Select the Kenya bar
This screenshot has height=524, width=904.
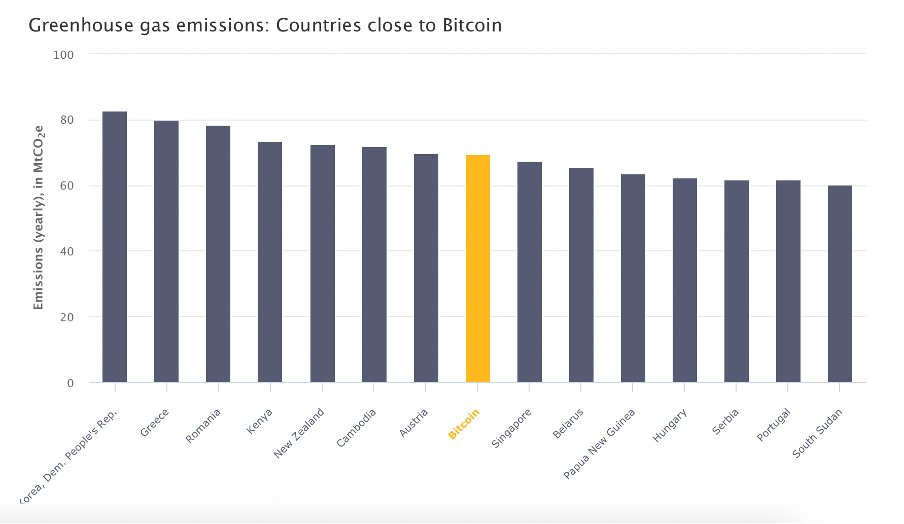pos(270,262)
